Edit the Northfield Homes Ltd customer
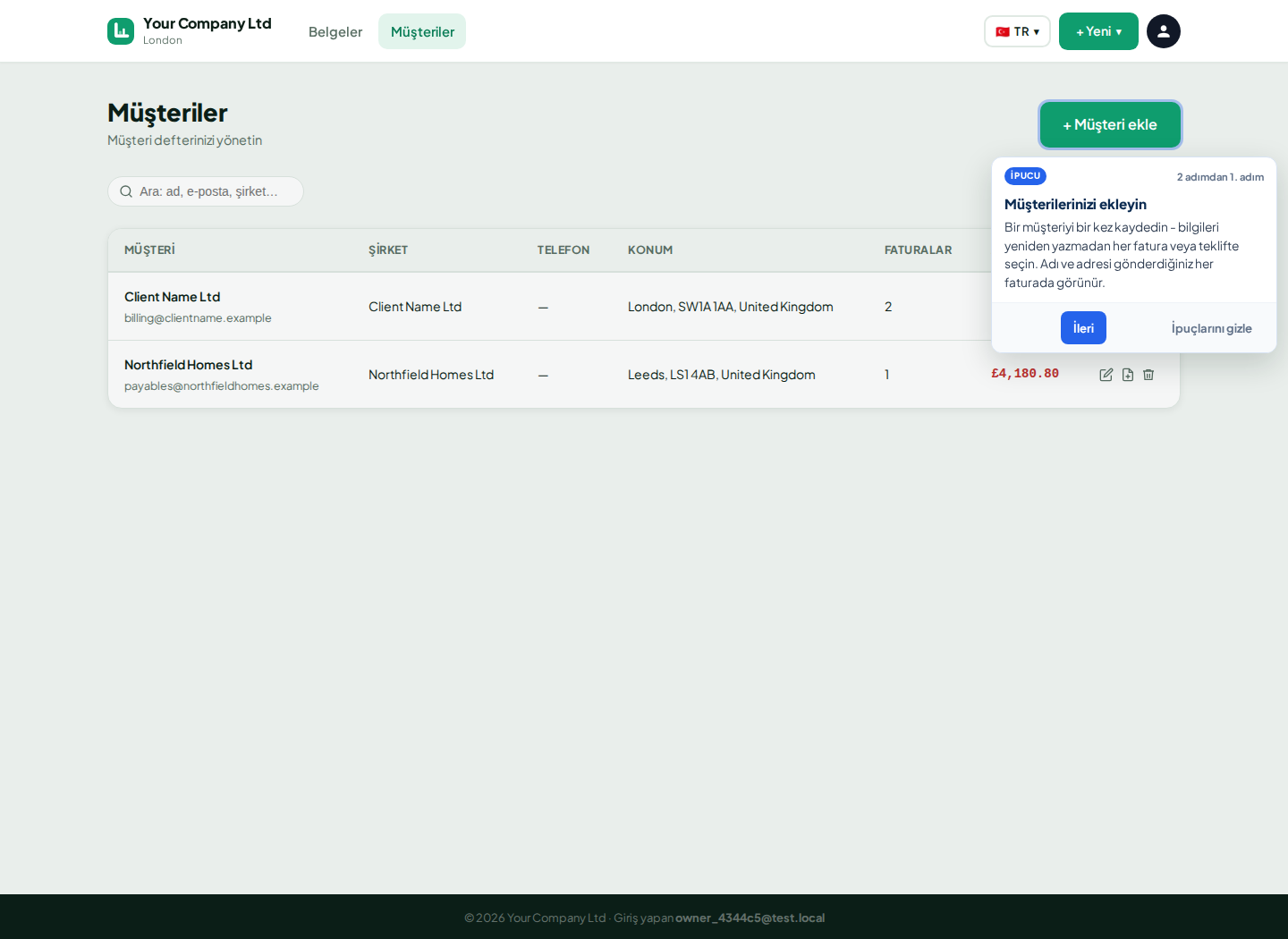This screenshot has height=939, width=1288. click(x=1106, y=375)
